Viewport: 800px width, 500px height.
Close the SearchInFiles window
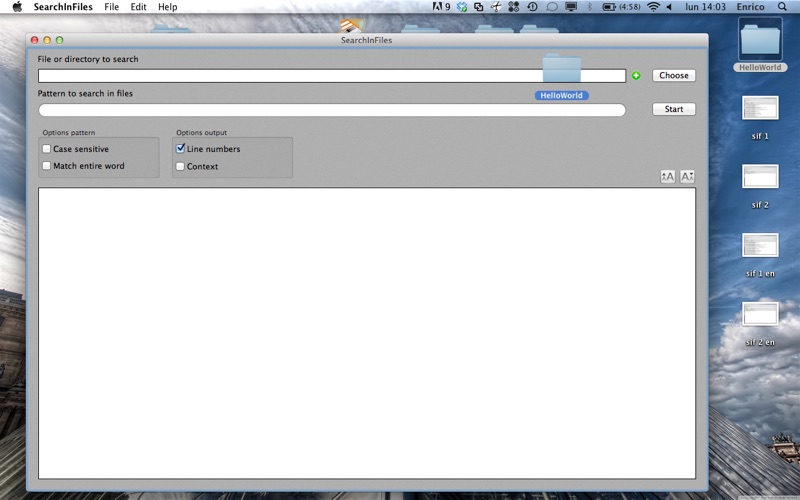pyautogui.click(x=35, y=40)
